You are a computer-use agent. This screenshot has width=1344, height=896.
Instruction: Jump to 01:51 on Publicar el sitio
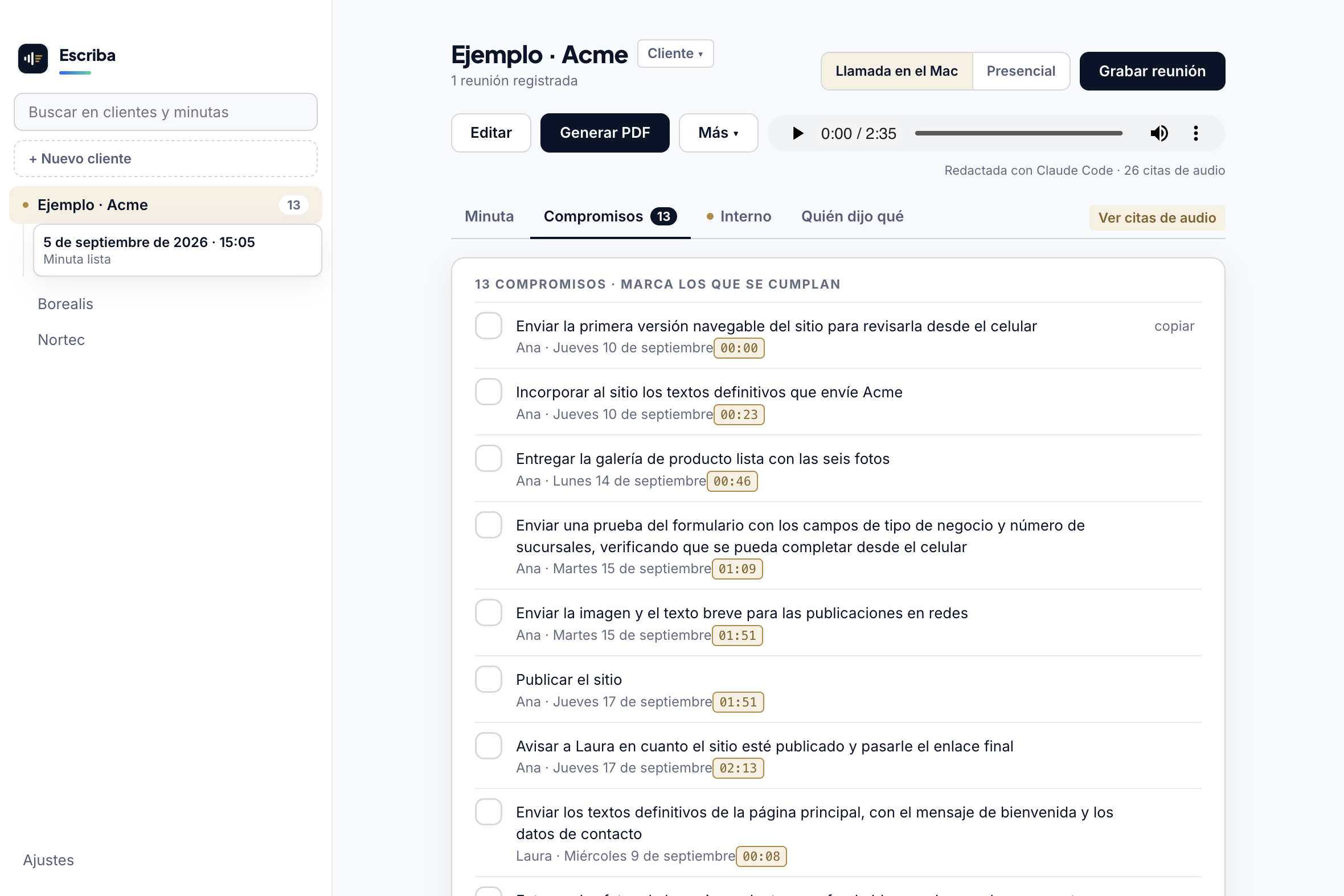tap(738, 702)
